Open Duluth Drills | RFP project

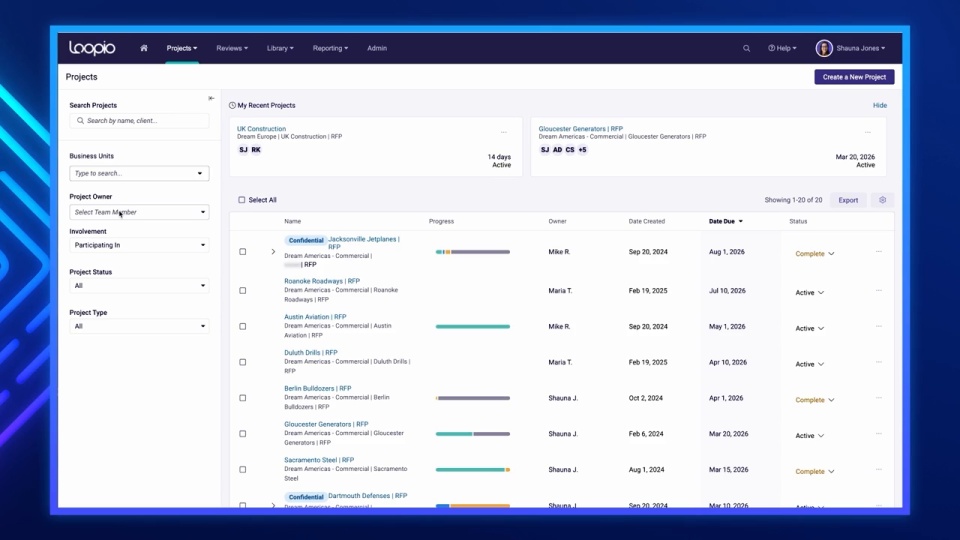[311, 353]
